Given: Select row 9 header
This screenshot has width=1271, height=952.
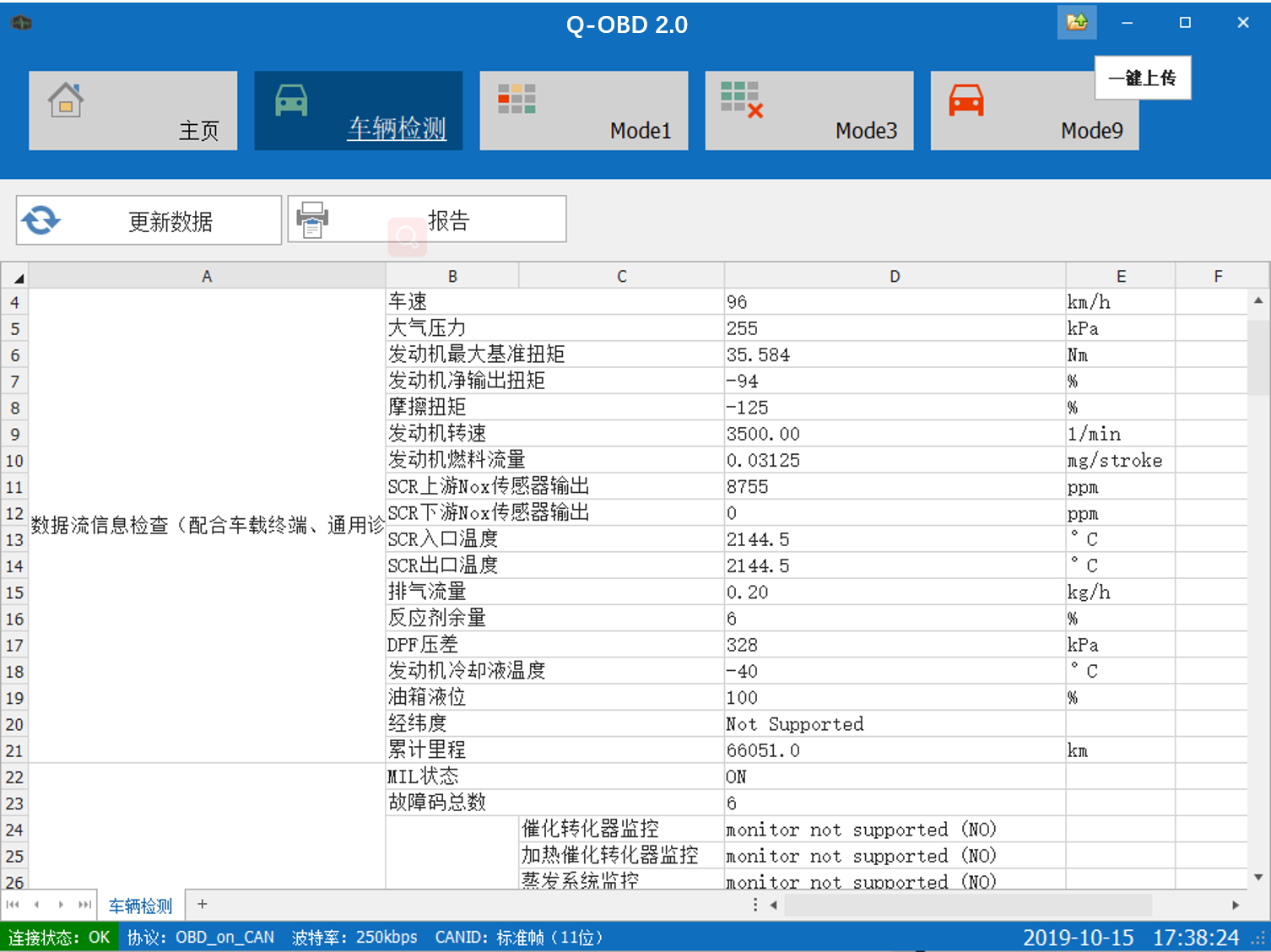Looking at the screenshot, I should pyautogui.click(x=15, y=435).
